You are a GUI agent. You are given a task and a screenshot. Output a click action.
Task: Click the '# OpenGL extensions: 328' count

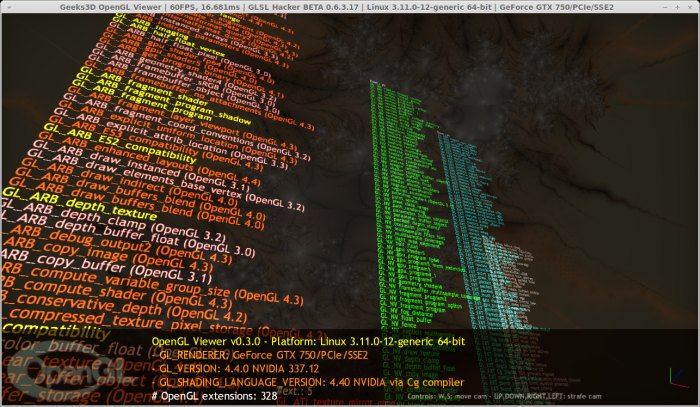tap(214, 396)
